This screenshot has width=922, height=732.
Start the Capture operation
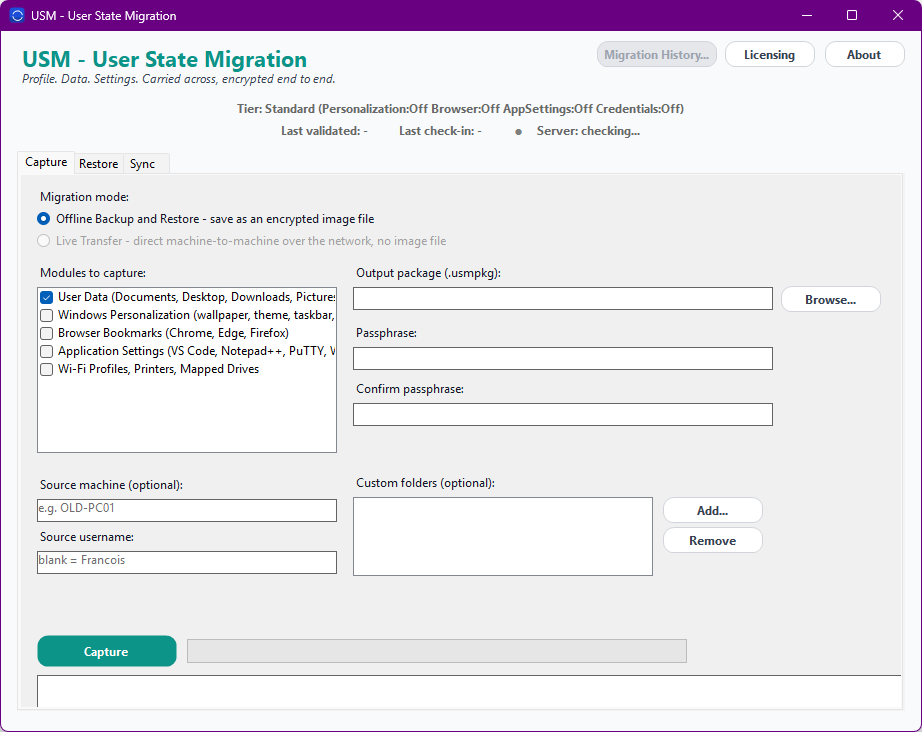106,651
